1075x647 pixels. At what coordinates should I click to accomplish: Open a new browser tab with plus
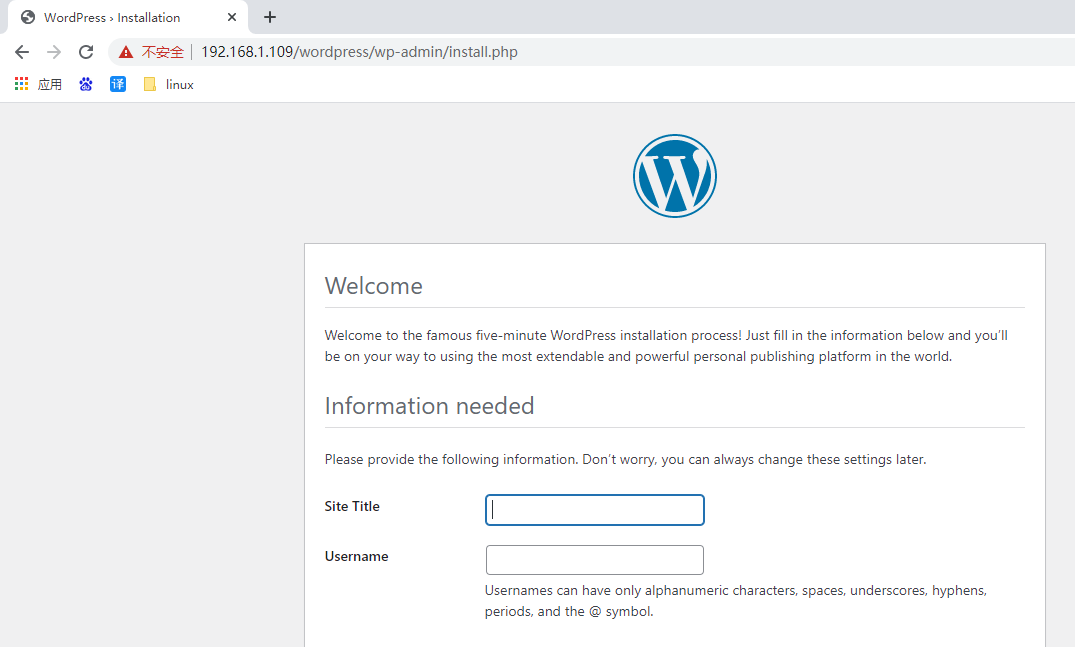click(x=270, y=17)
